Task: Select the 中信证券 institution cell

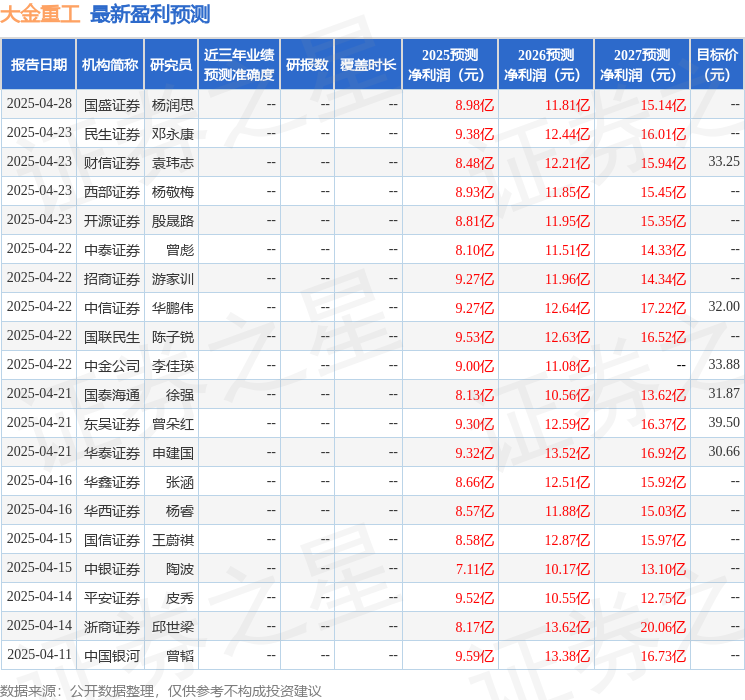Action: (x=112, y=308)
